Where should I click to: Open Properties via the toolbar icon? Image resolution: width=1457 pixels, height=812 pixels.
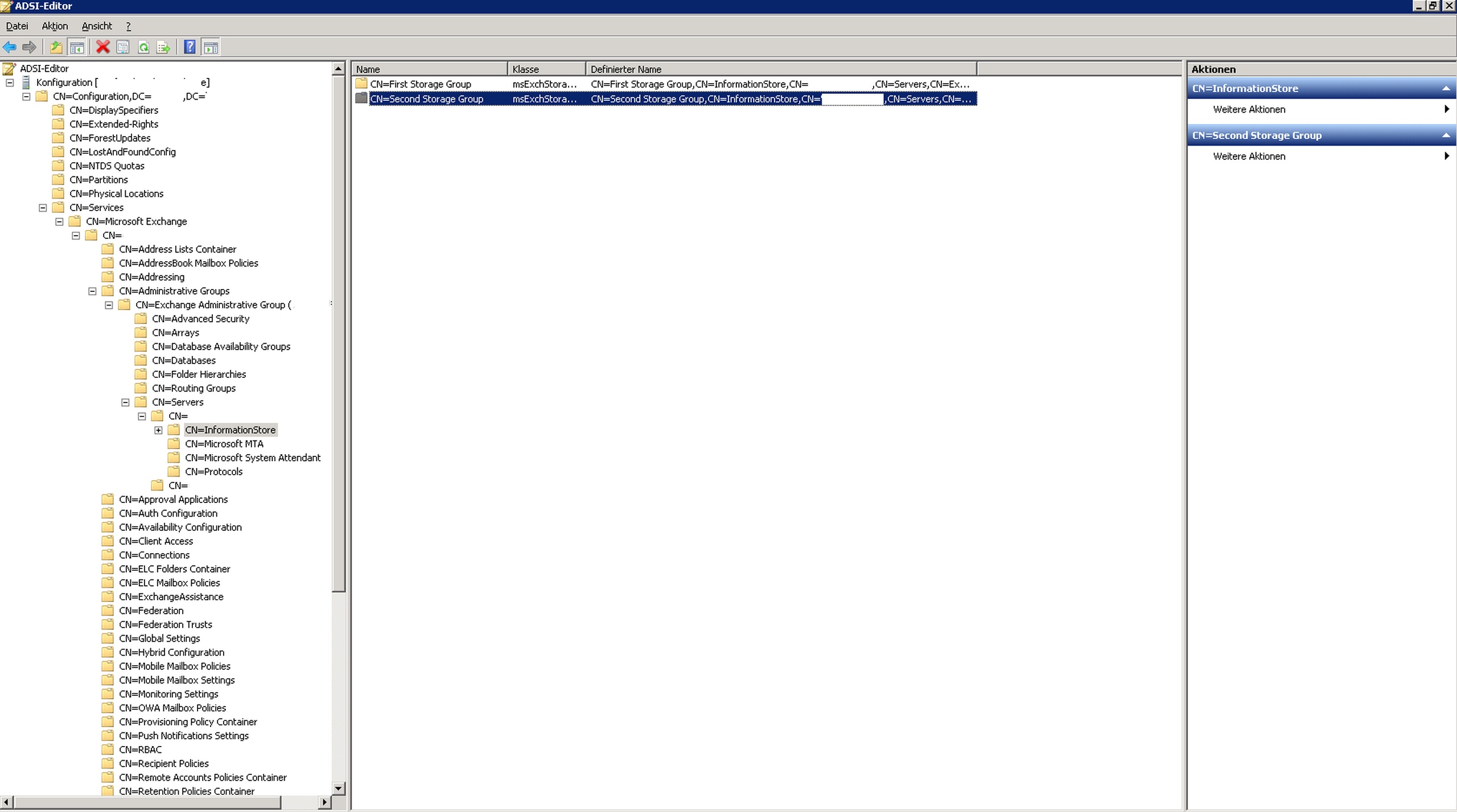coord(122,47)
